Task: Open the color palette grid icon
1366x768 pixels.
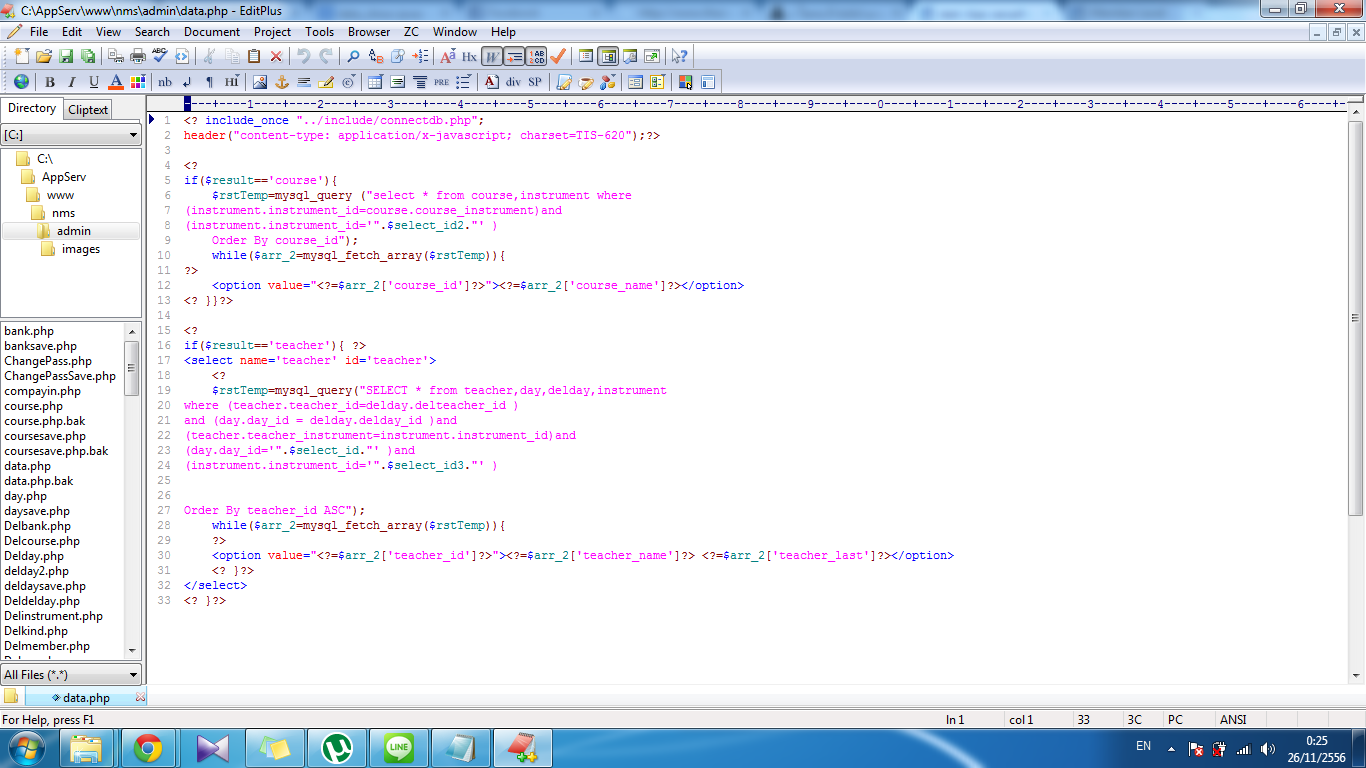Action: 138,82
